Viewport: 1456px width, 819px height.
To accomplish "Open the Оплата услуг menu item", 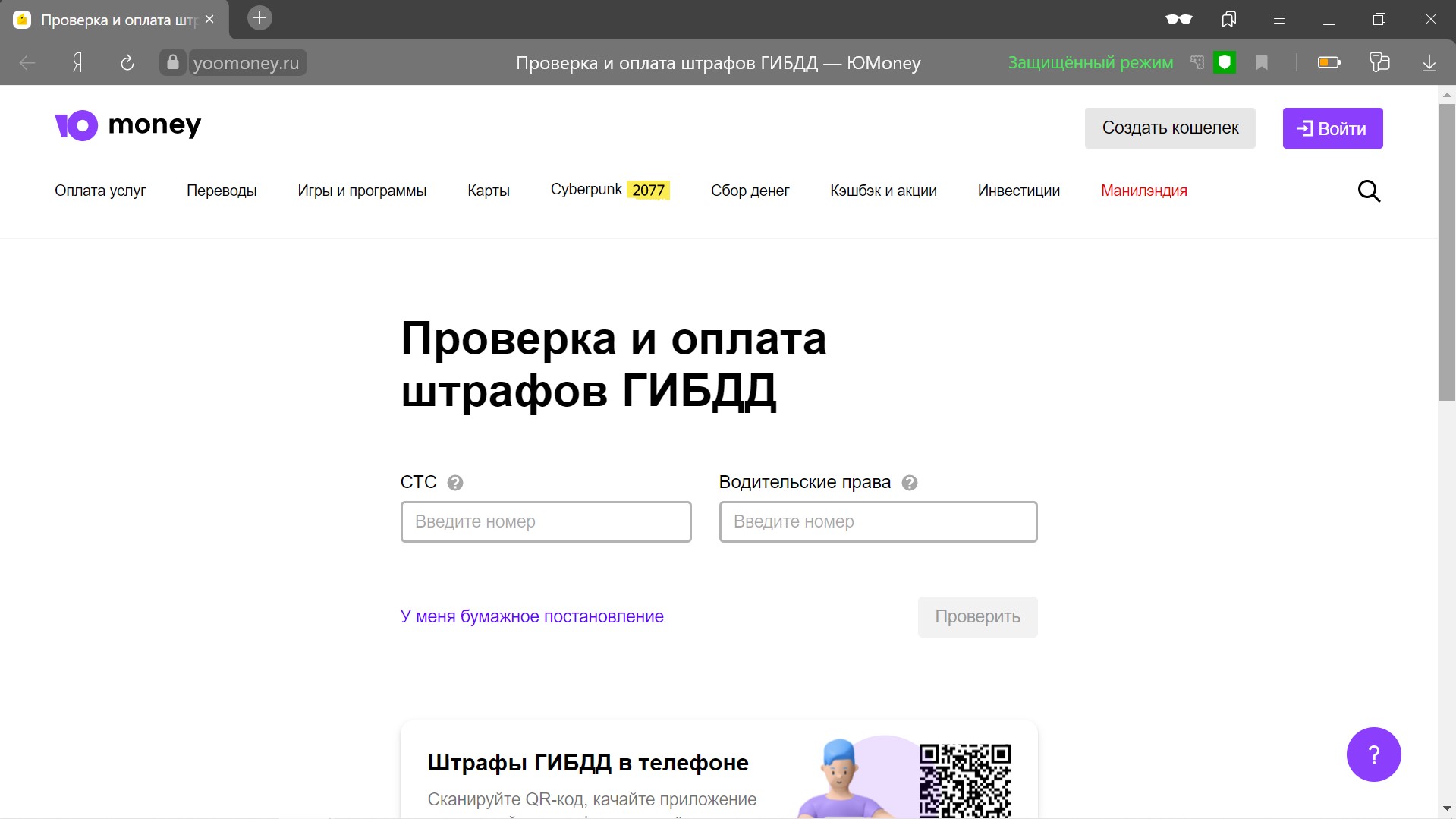I will [100, 191].
